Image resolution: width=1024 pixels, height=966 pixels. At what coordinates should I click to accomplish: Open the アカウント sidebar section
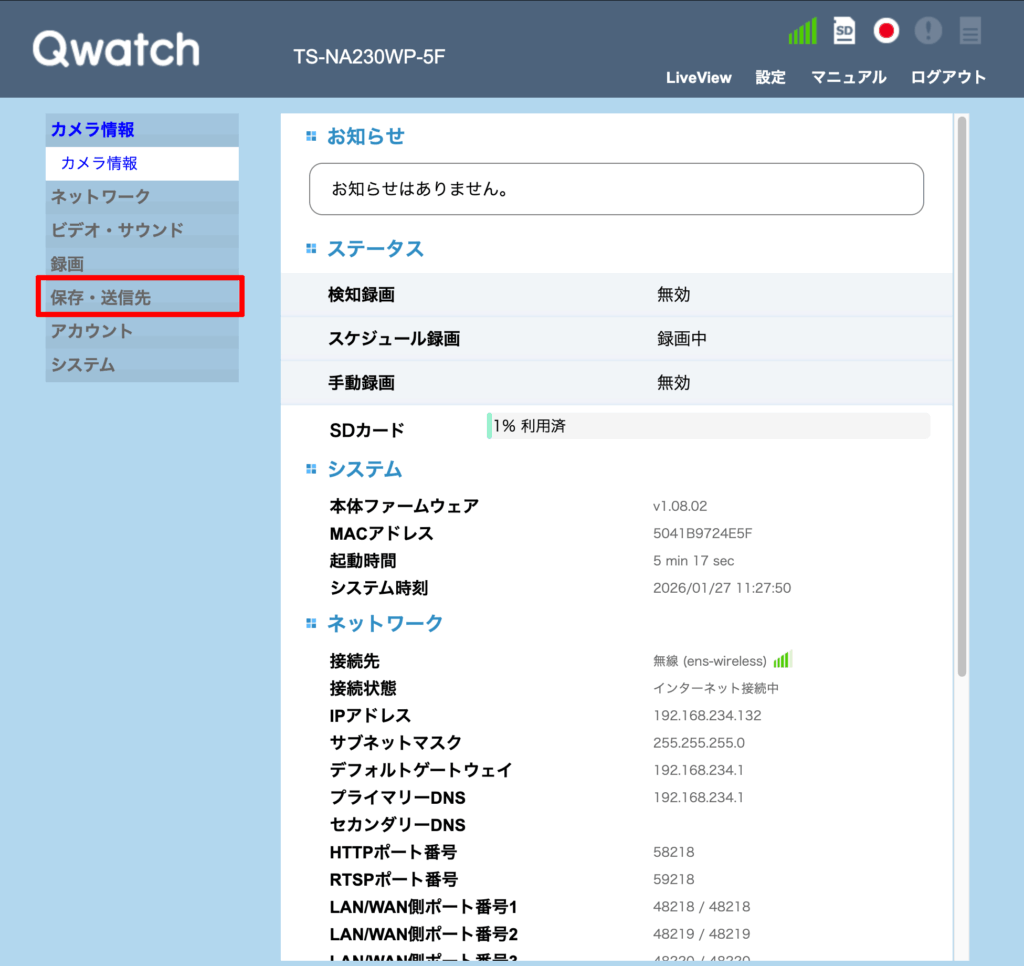click(x=92, y=331)
